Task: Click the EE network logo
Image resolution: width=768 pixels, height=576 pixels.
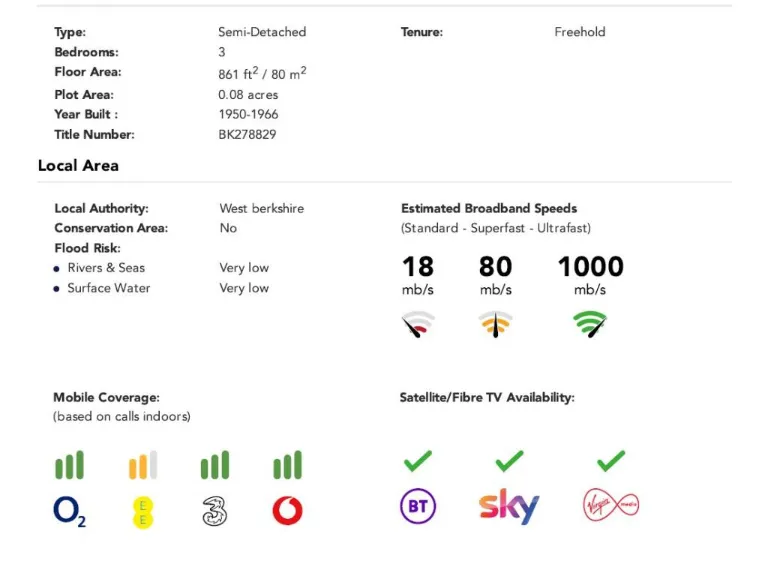Action: click(143, 512)
